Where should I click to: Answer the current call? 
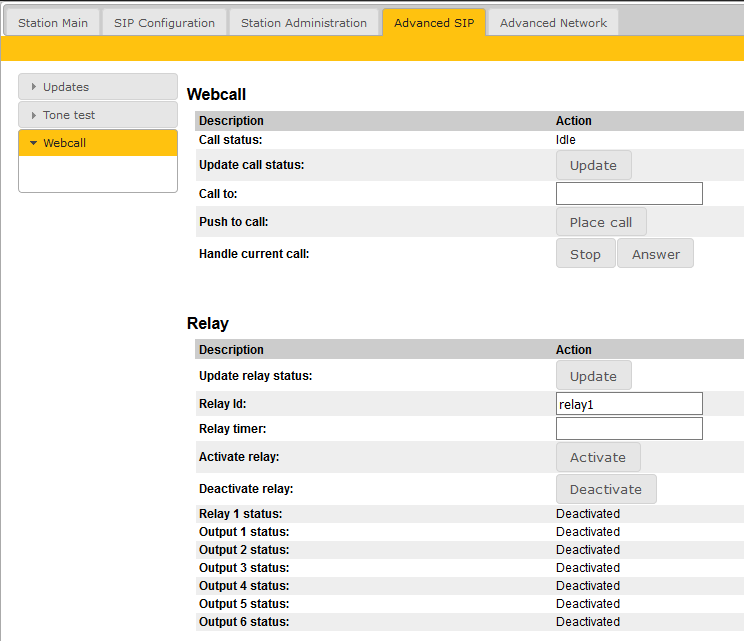coord(655,254)
